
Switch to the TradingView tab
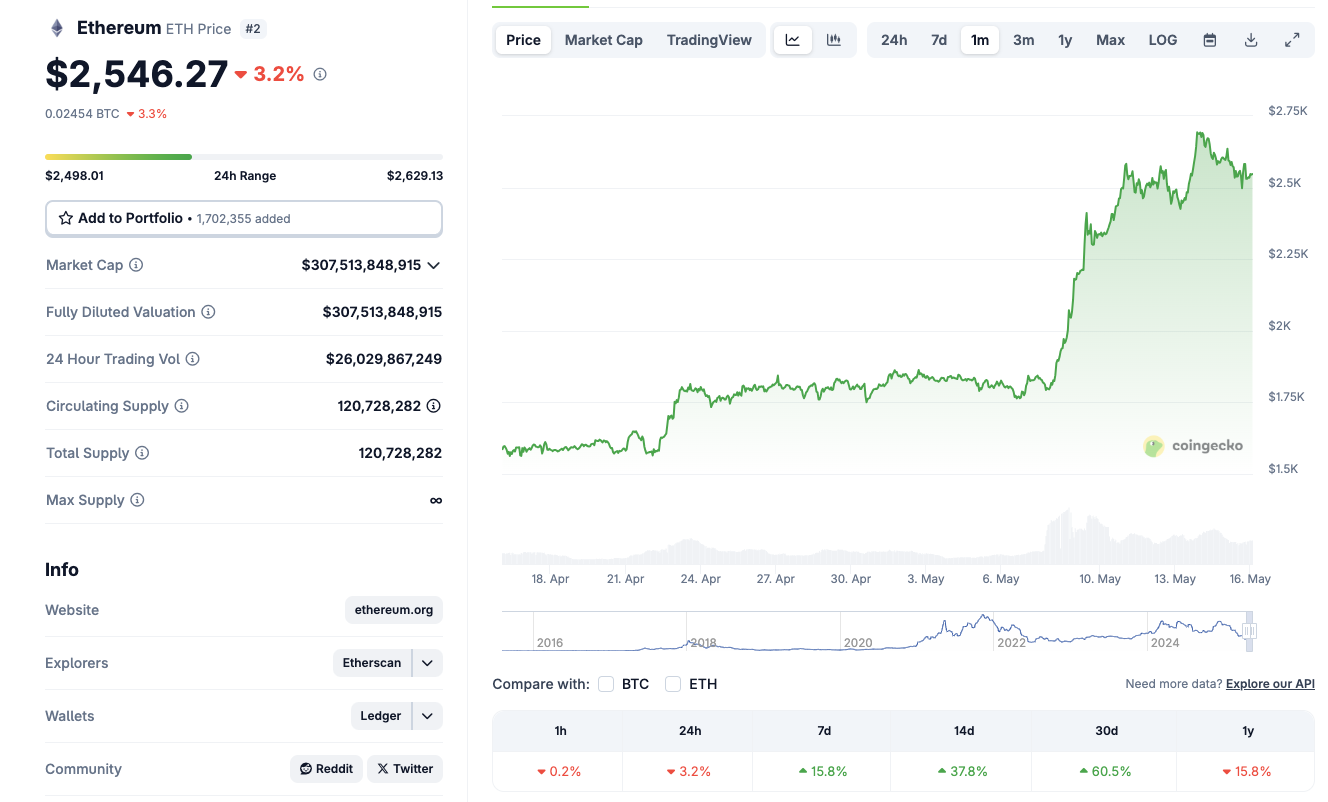point(709,40)
